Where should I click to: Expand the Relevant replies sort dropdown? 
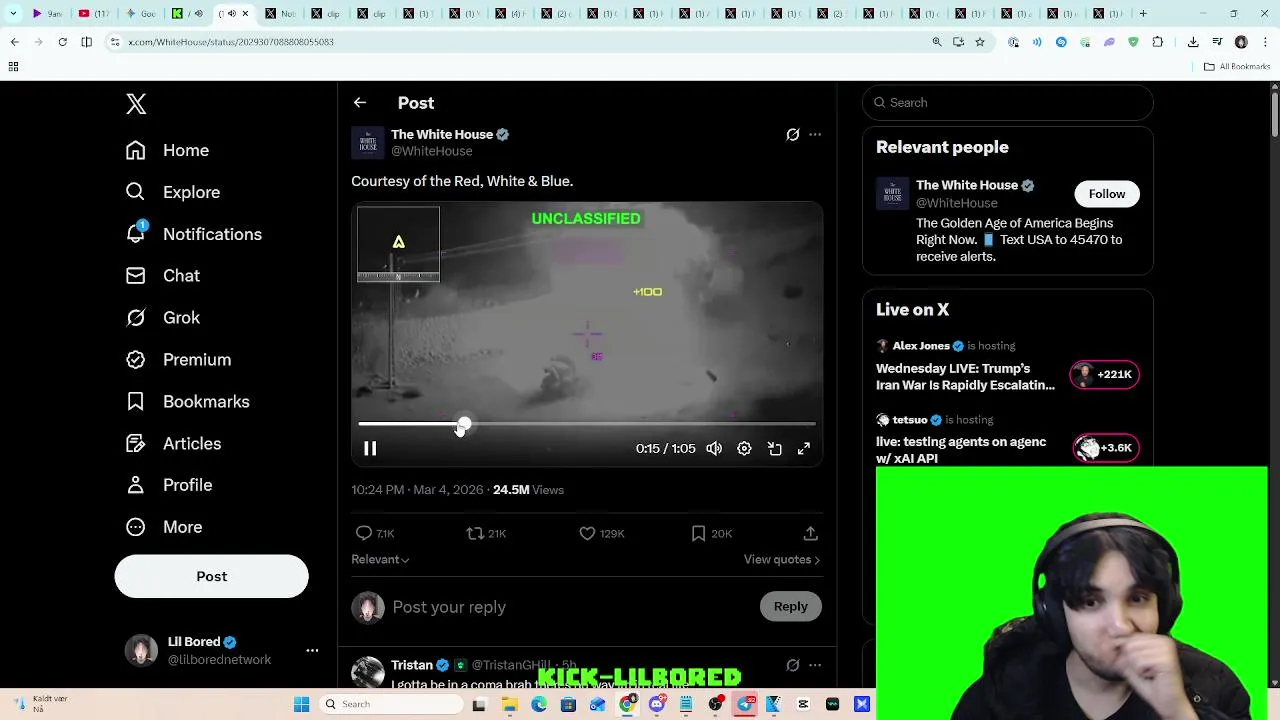(380, 560)
